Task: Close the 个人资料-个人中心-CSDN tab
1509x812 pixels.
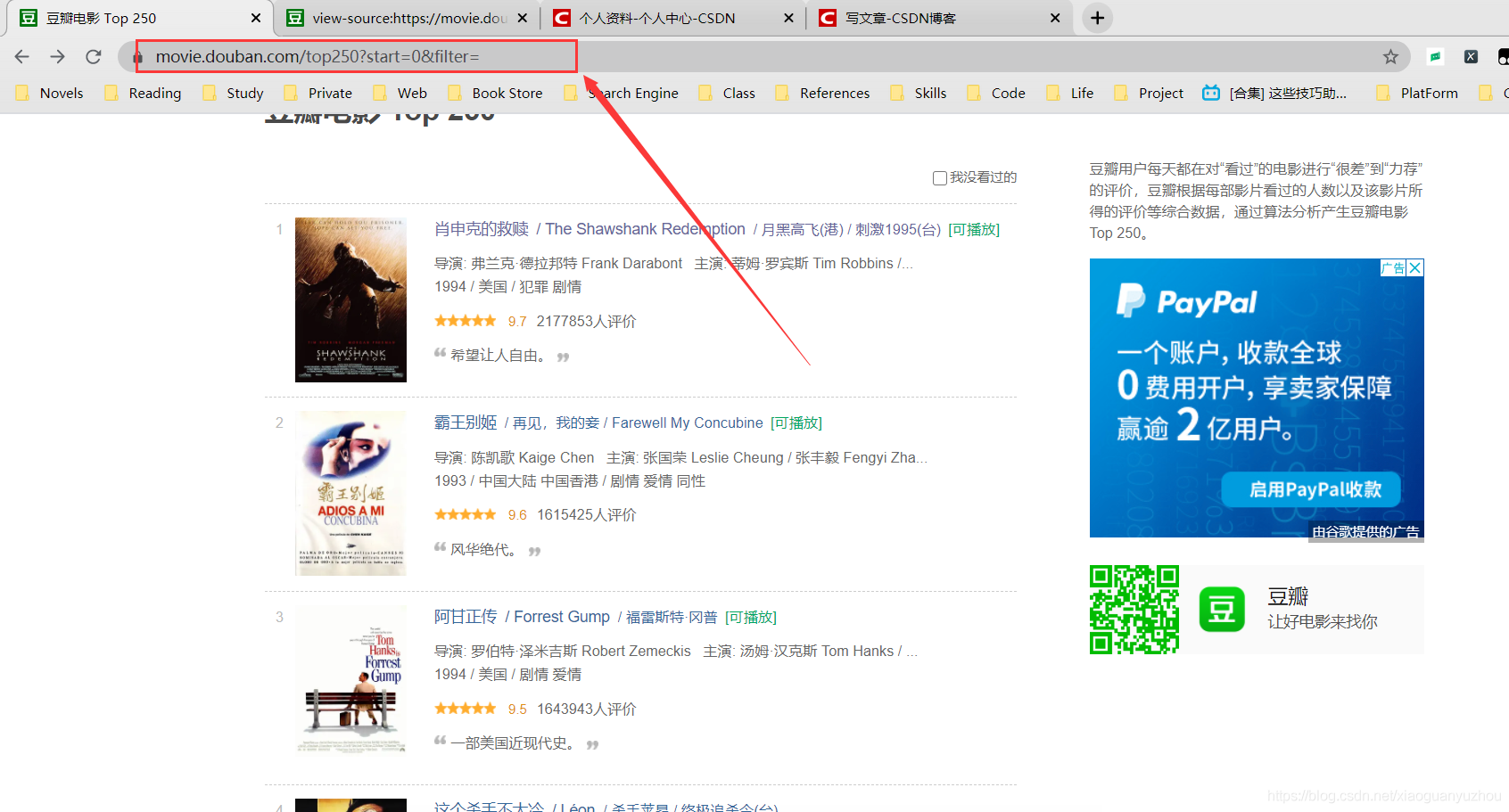Action: point(788,18)
